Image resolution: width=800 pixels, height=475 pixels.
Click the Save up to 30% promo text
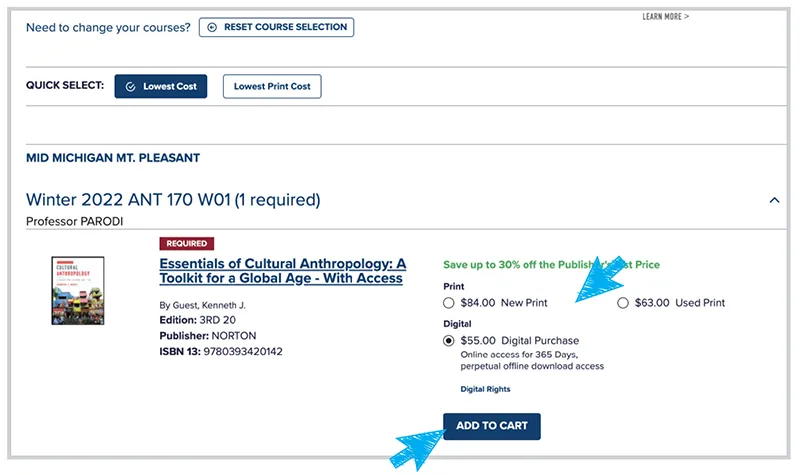[551, 265]
